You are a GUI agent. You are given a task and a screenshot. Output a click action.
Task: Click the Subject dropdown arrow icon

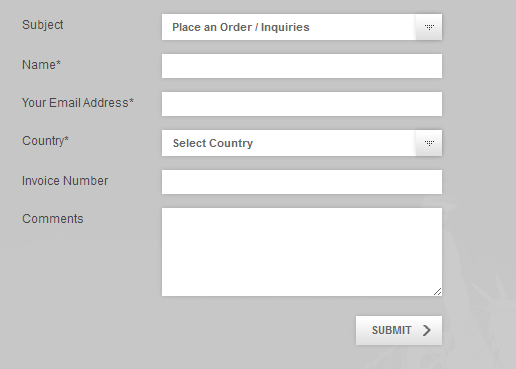pos(429,27)
